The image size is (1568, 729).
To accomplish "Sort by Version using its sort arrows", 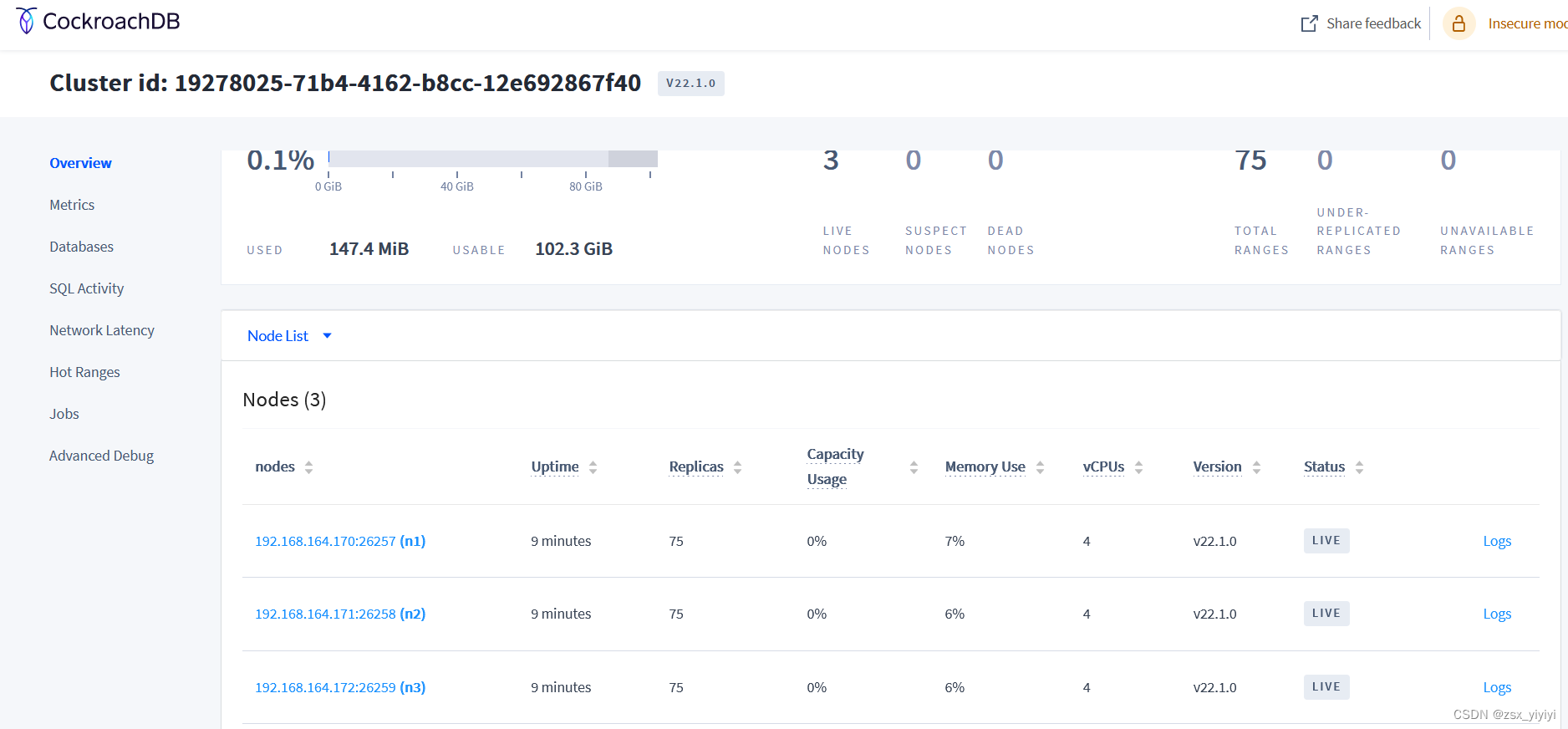I will 1256,467.
